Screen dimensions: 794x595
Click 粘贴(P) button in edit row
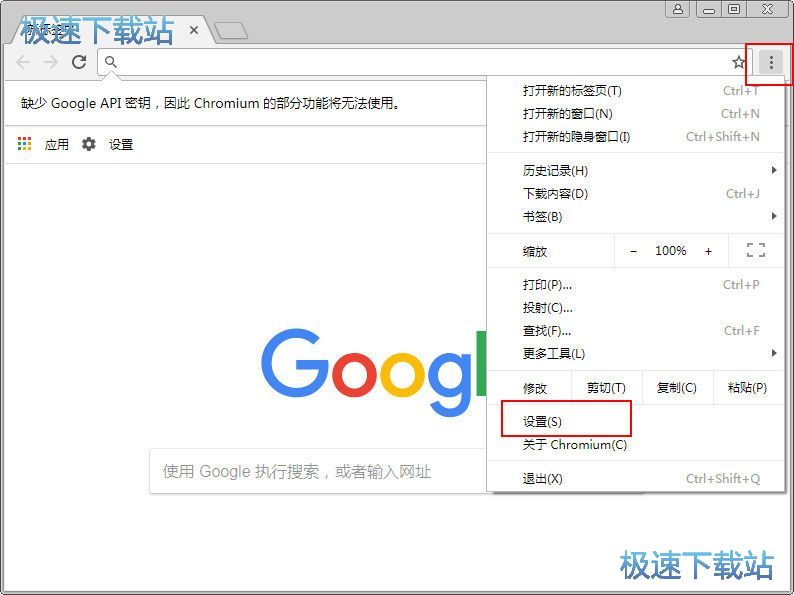click(748, 388)
